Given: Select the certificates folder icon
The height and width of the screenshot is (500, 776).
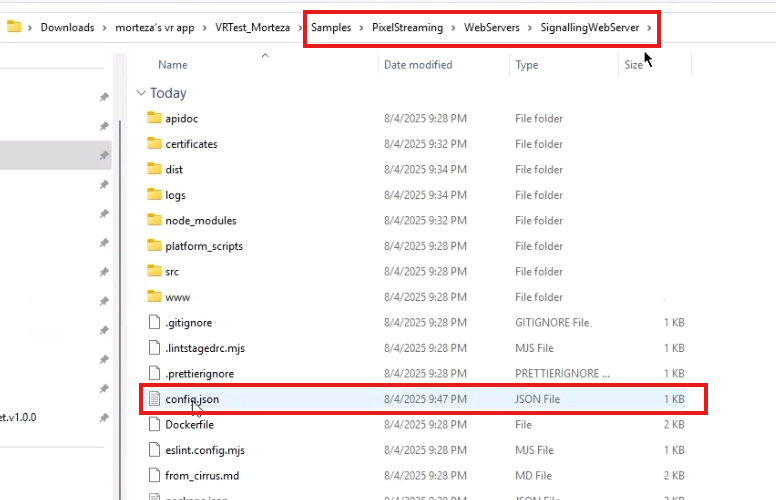Looking at the screenshot, I should coord(154,144).
